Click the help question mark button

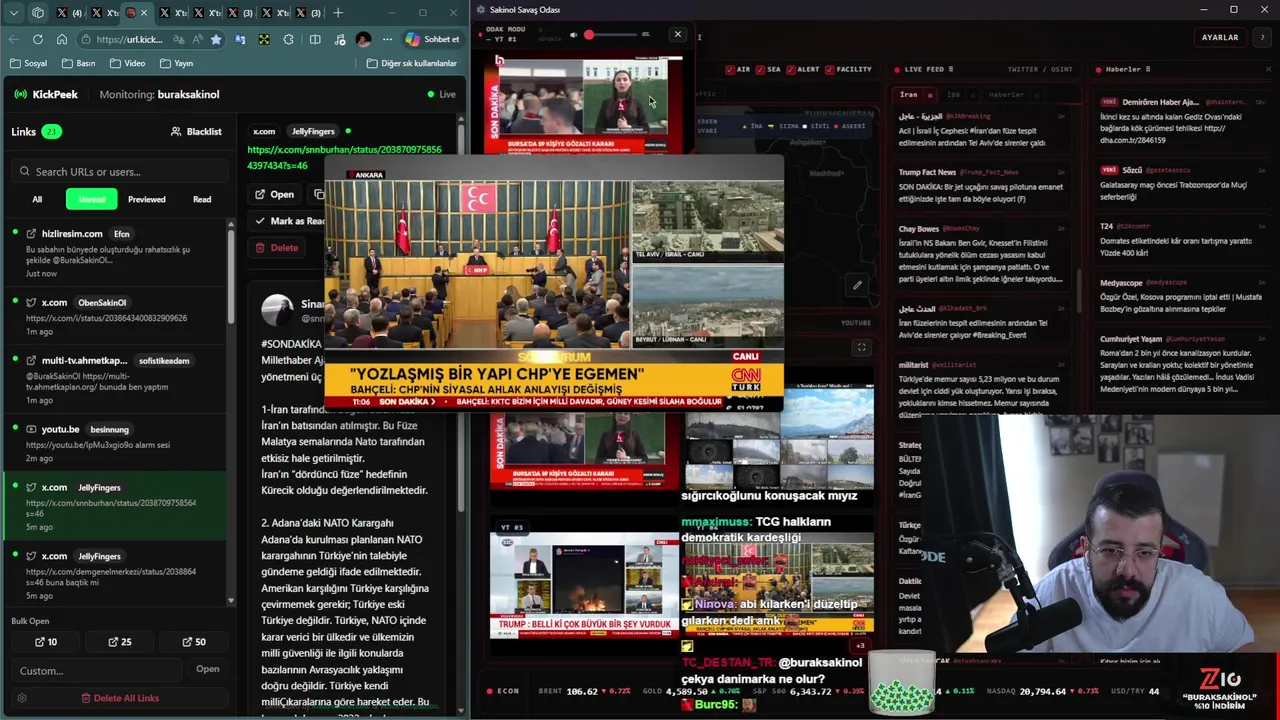[x=1262, y=37]
